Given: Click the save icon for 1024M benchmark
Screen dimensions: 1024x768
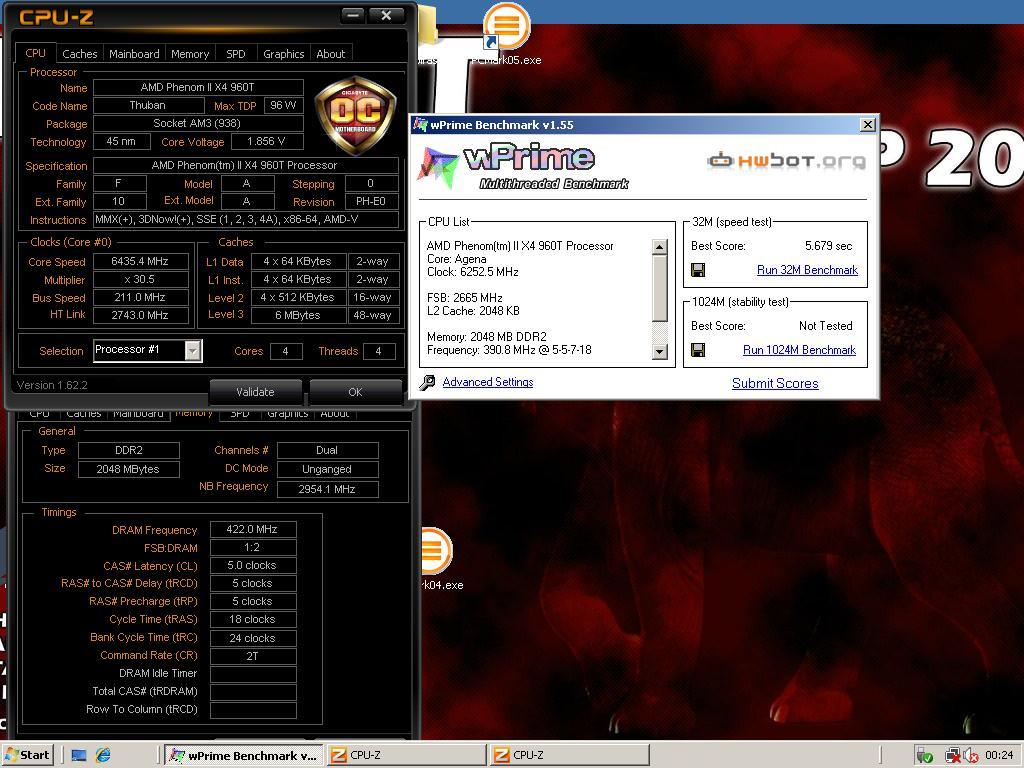Looking at the screenshot, I should click(x=698, y=350).
